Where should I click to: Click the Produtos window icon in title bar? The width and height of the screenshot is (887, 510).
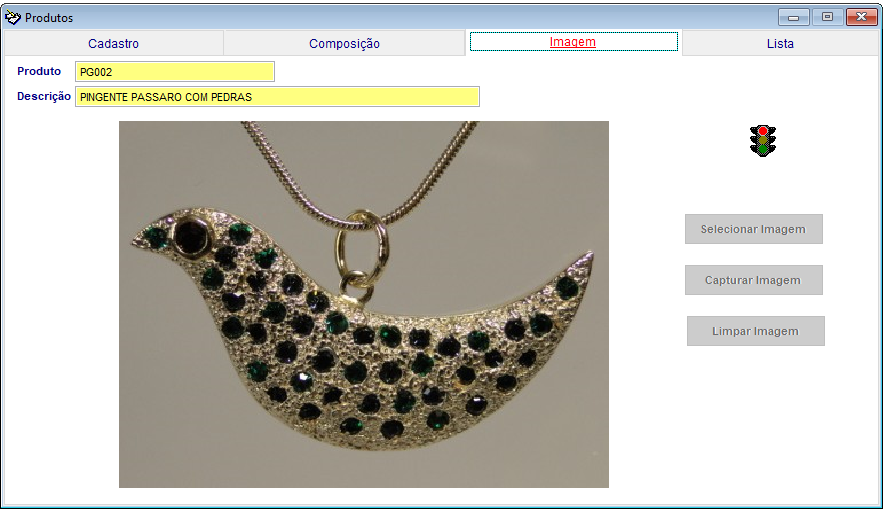tap(13, 17)
